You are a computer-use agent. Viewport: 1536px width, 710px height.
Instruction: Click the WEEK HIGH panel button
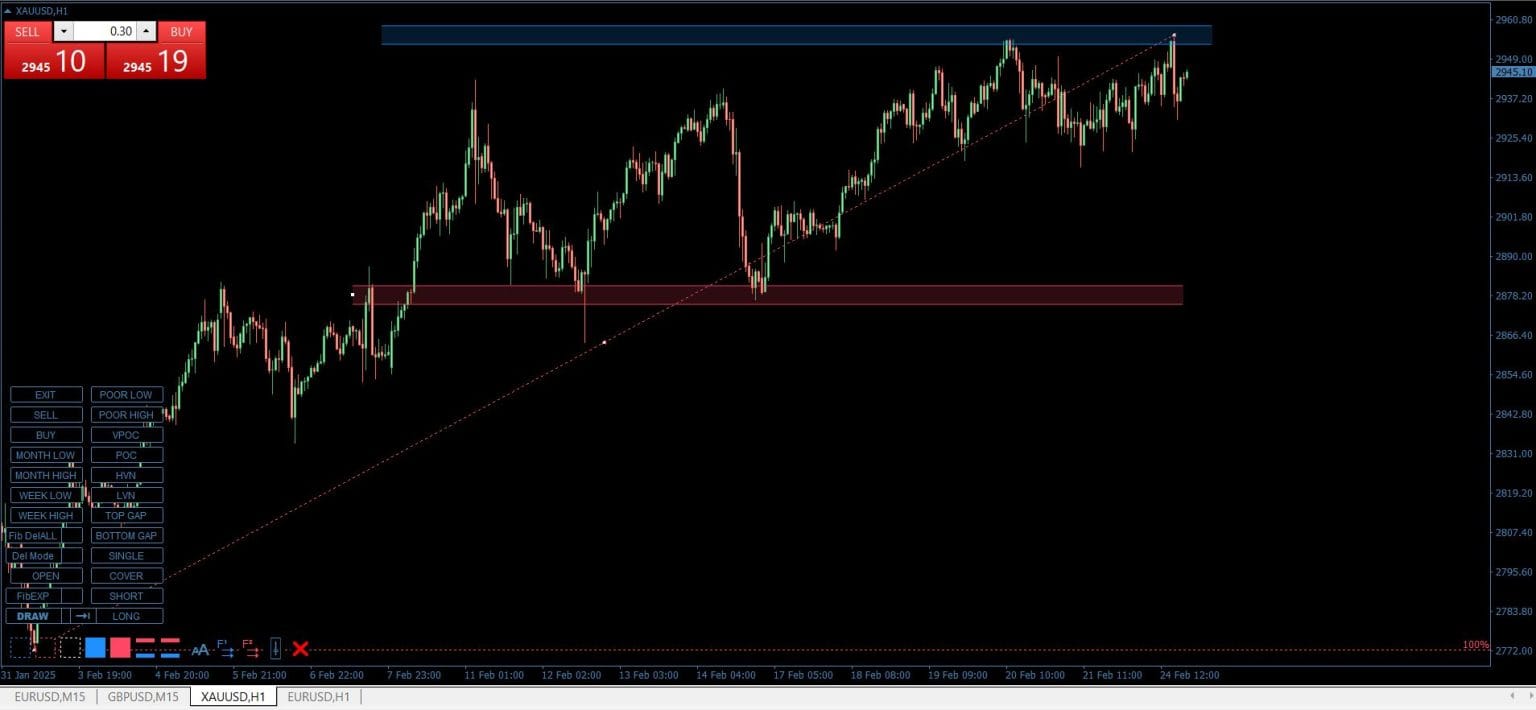(x=45, y=515)
